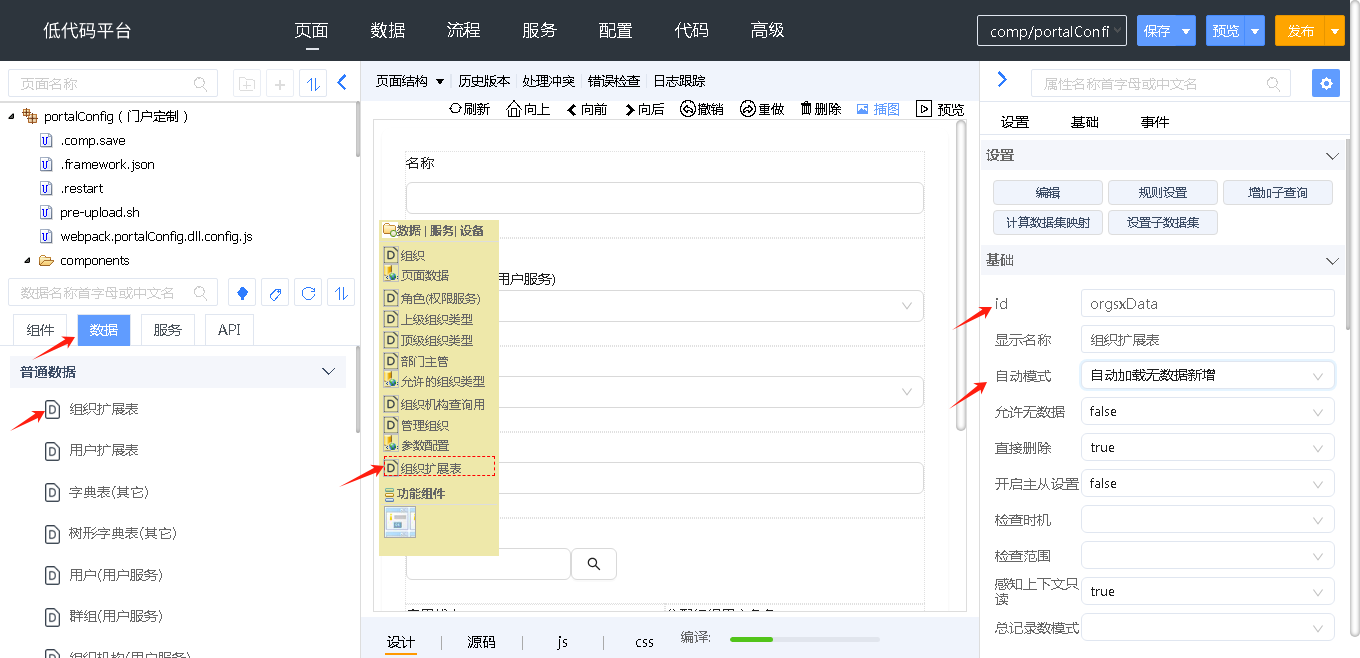Viewport: 1360px width, 658px height.
Task: Collapse the 普通数据 section
Action: pyautogui.click(x=328, y=372)
